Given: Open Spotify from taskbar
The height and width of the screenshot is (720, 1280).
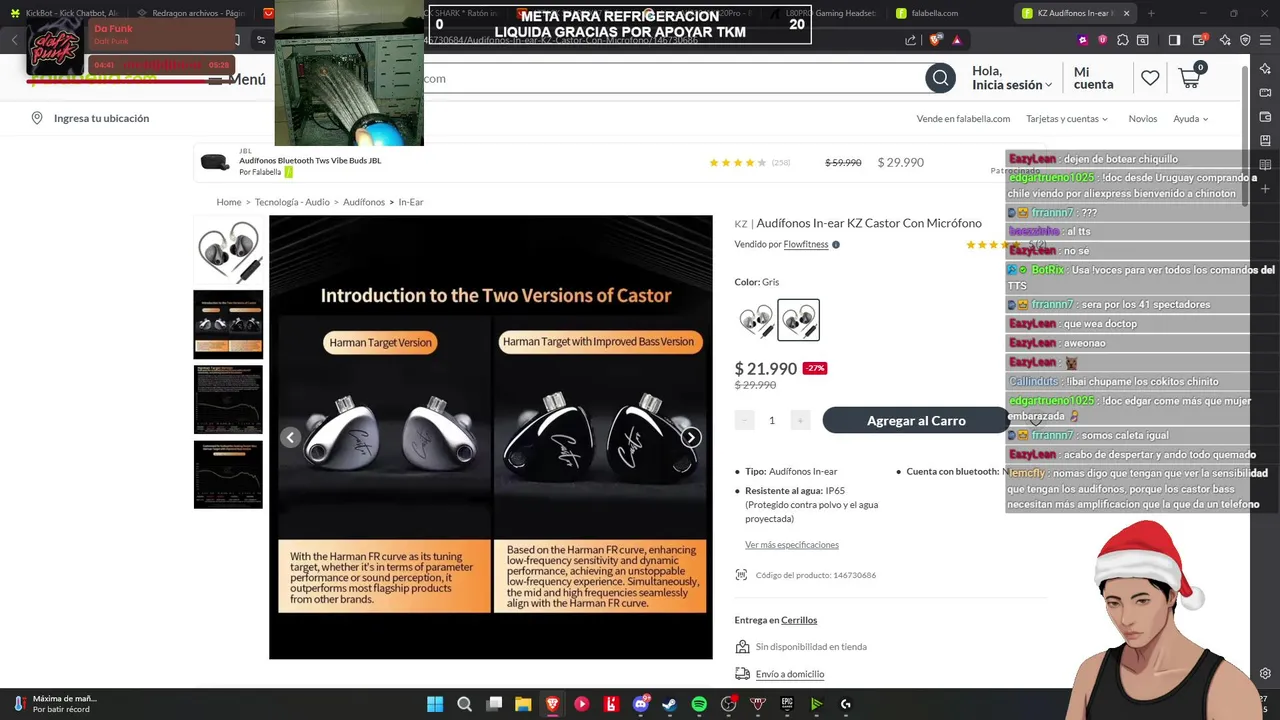Looking at the screenshot, I should (x=699, y=704).
